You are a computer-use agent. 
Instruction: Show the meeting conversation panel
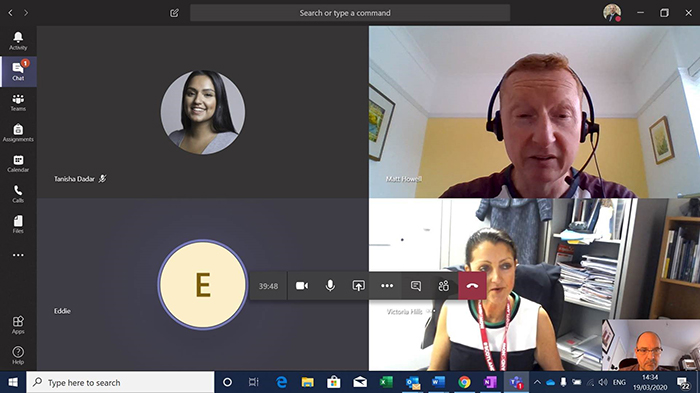pyautogui.click(x=416, y=286)
